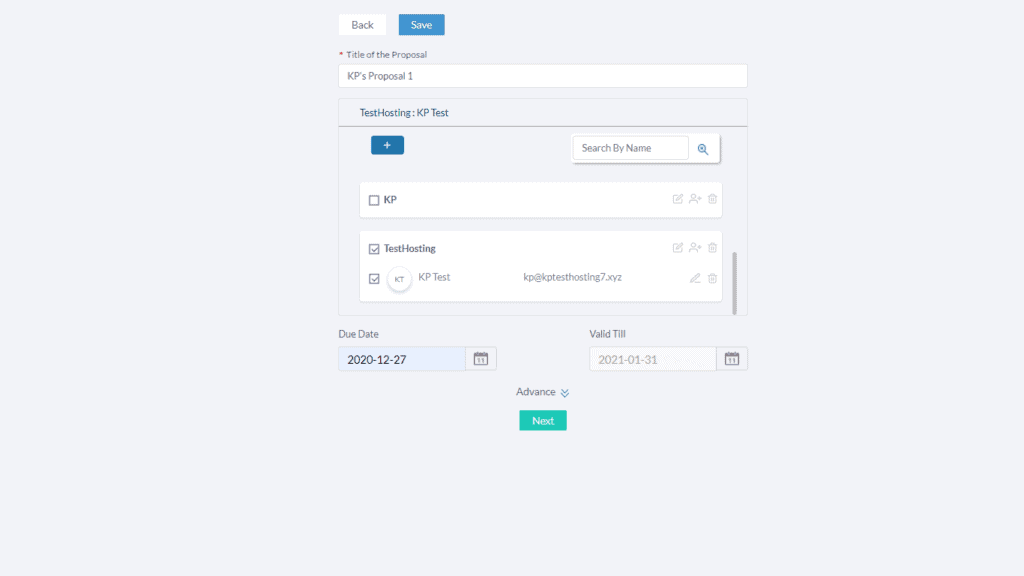Click the KT avatar badge on KP Test
The width and height of the screenshot is (1024, 576).
pyautogui.click(x=399, y=278)
